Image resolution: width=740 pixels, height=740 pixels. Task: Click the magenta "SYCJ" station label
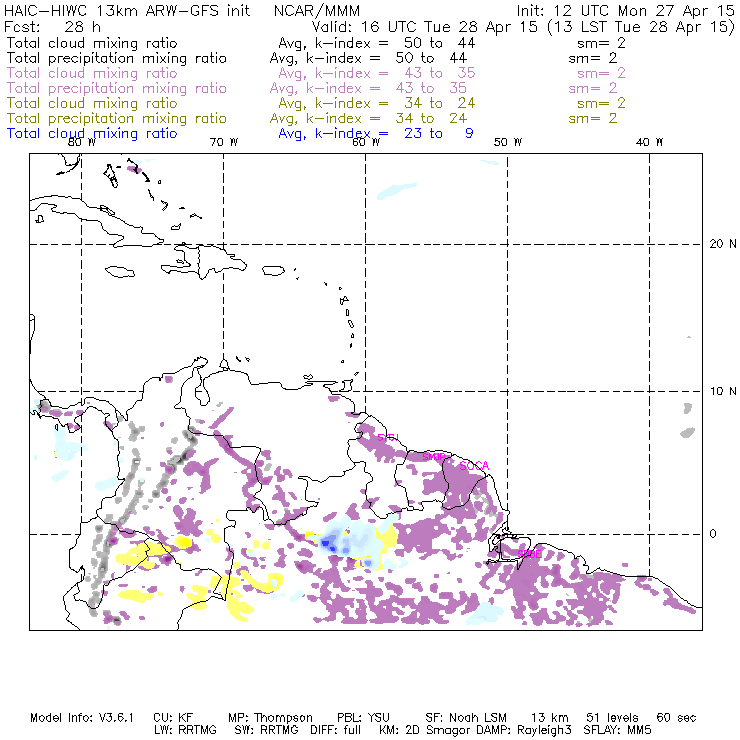[388, 438]
